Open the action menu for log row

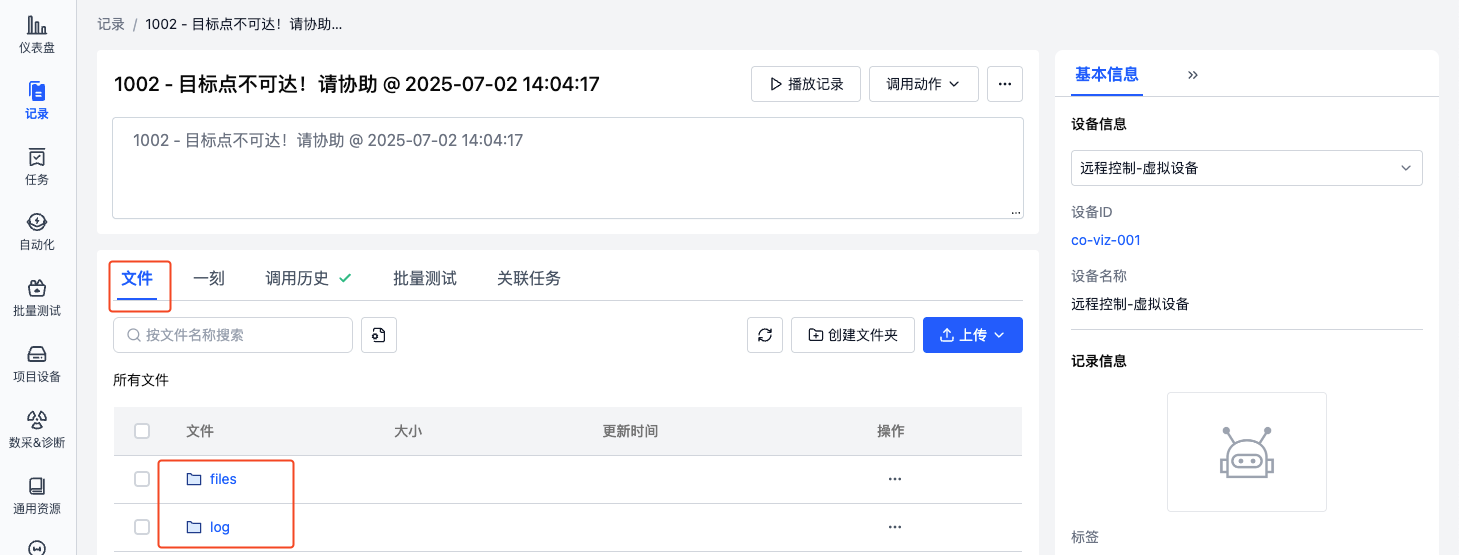pos(895,527)
